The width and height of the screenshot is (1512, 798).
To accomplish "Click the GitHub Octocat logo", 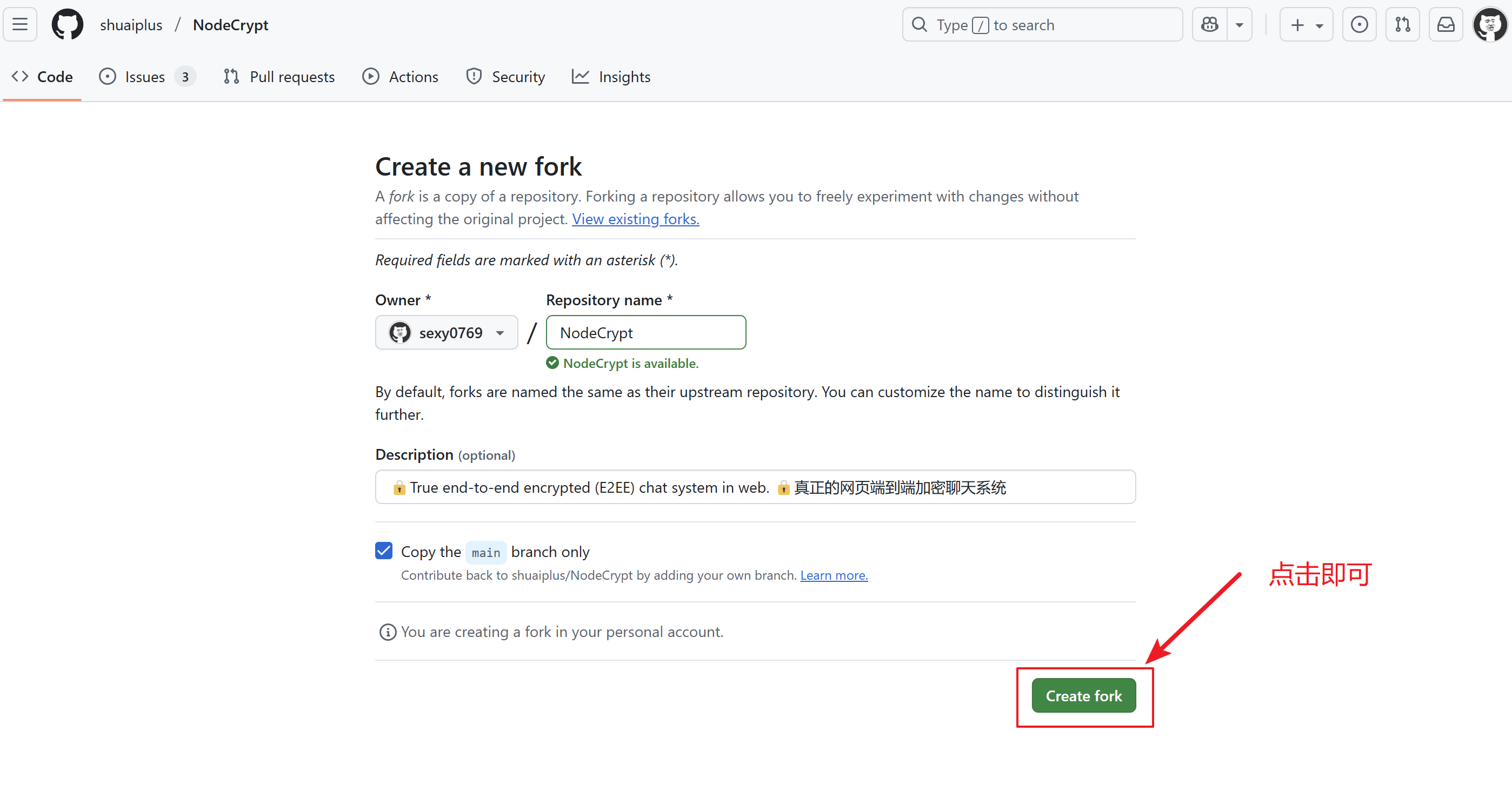I will coord(68,25).
